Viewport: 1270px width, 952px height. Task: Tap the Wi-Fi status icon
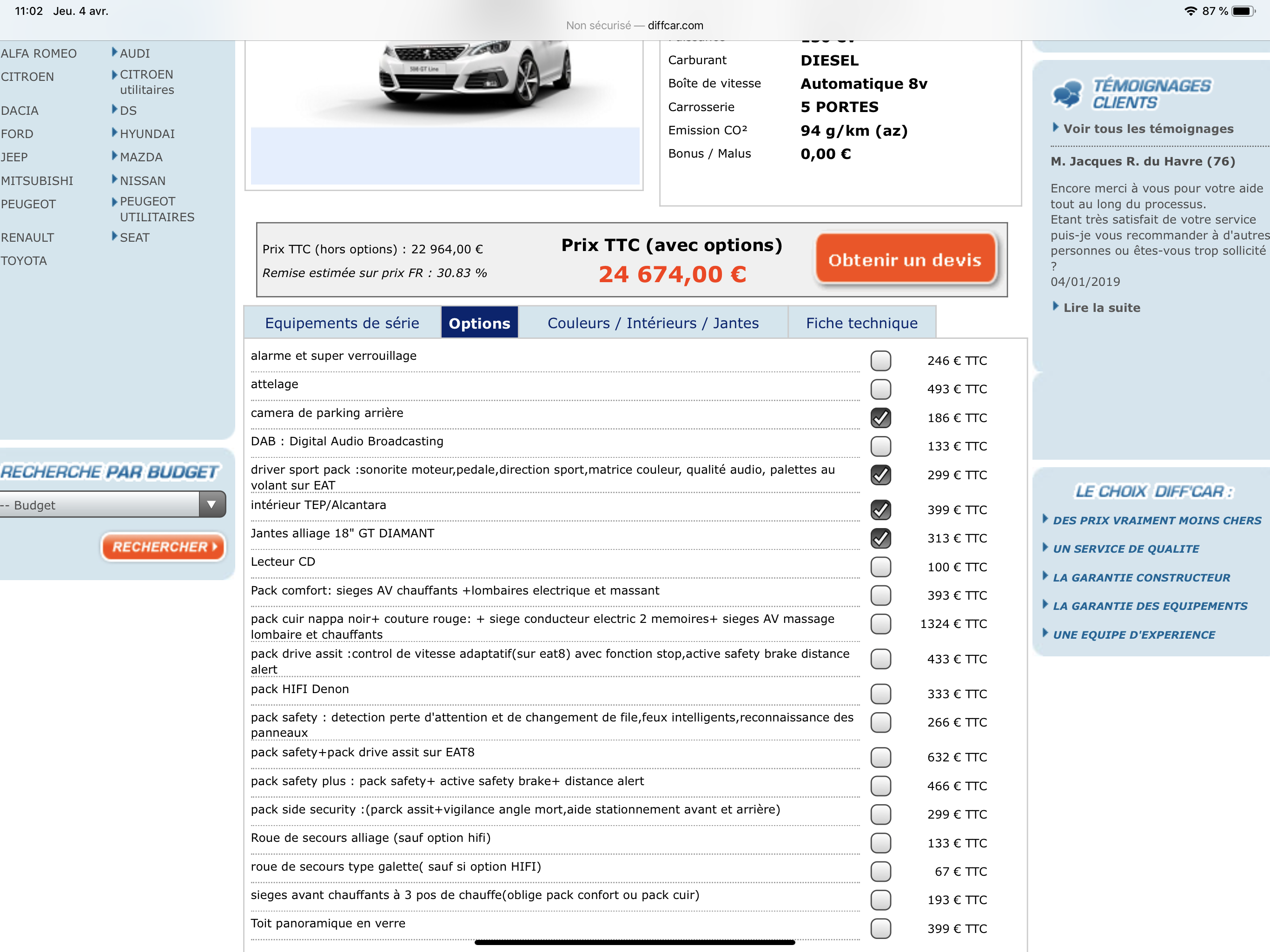tap(1191, 11)
